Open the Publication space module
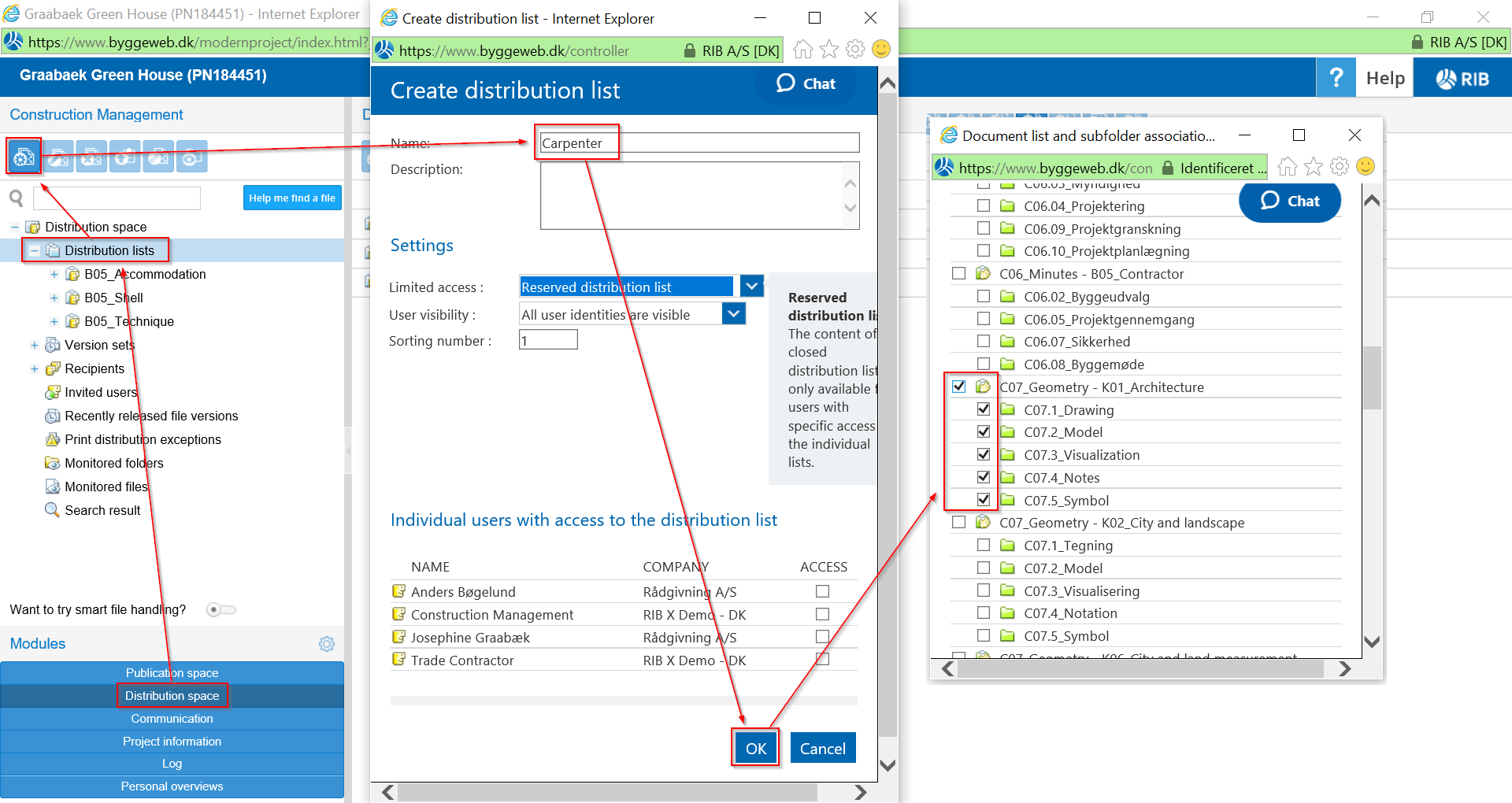This screenshot has height=803, width=1512. (172, 672)
